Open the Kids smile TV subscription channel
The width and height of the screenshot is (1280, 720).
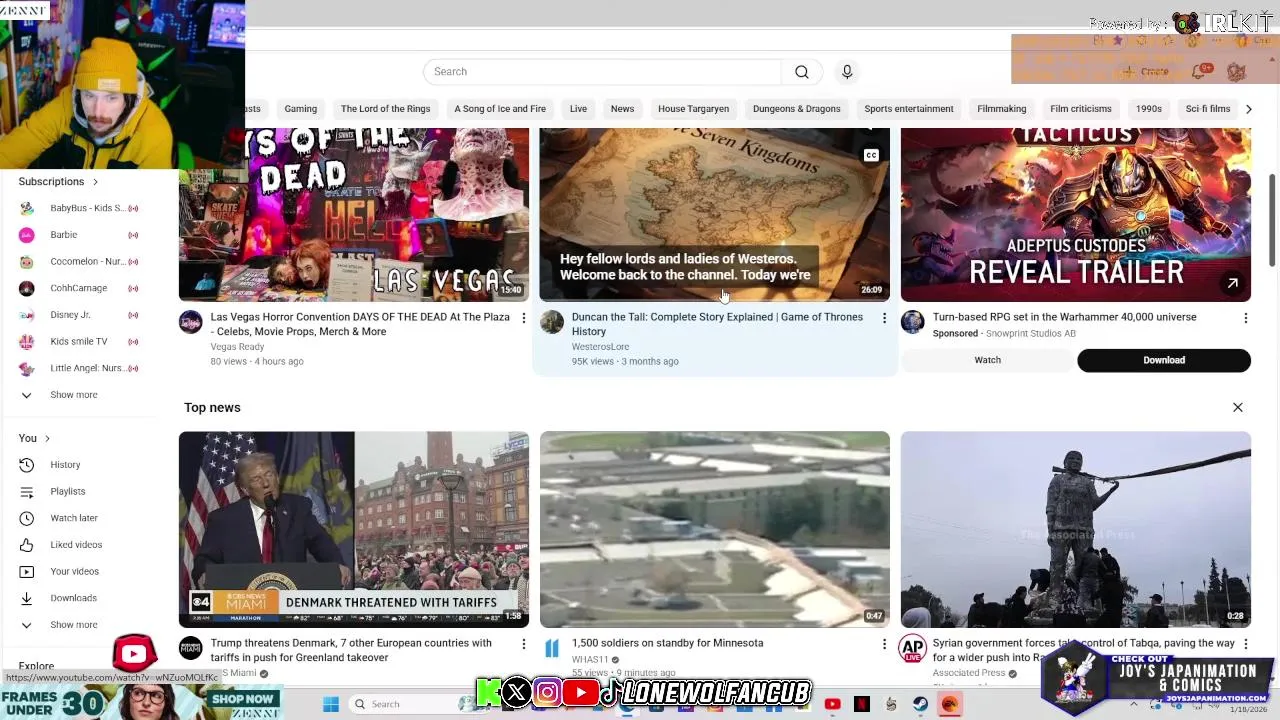80,342
